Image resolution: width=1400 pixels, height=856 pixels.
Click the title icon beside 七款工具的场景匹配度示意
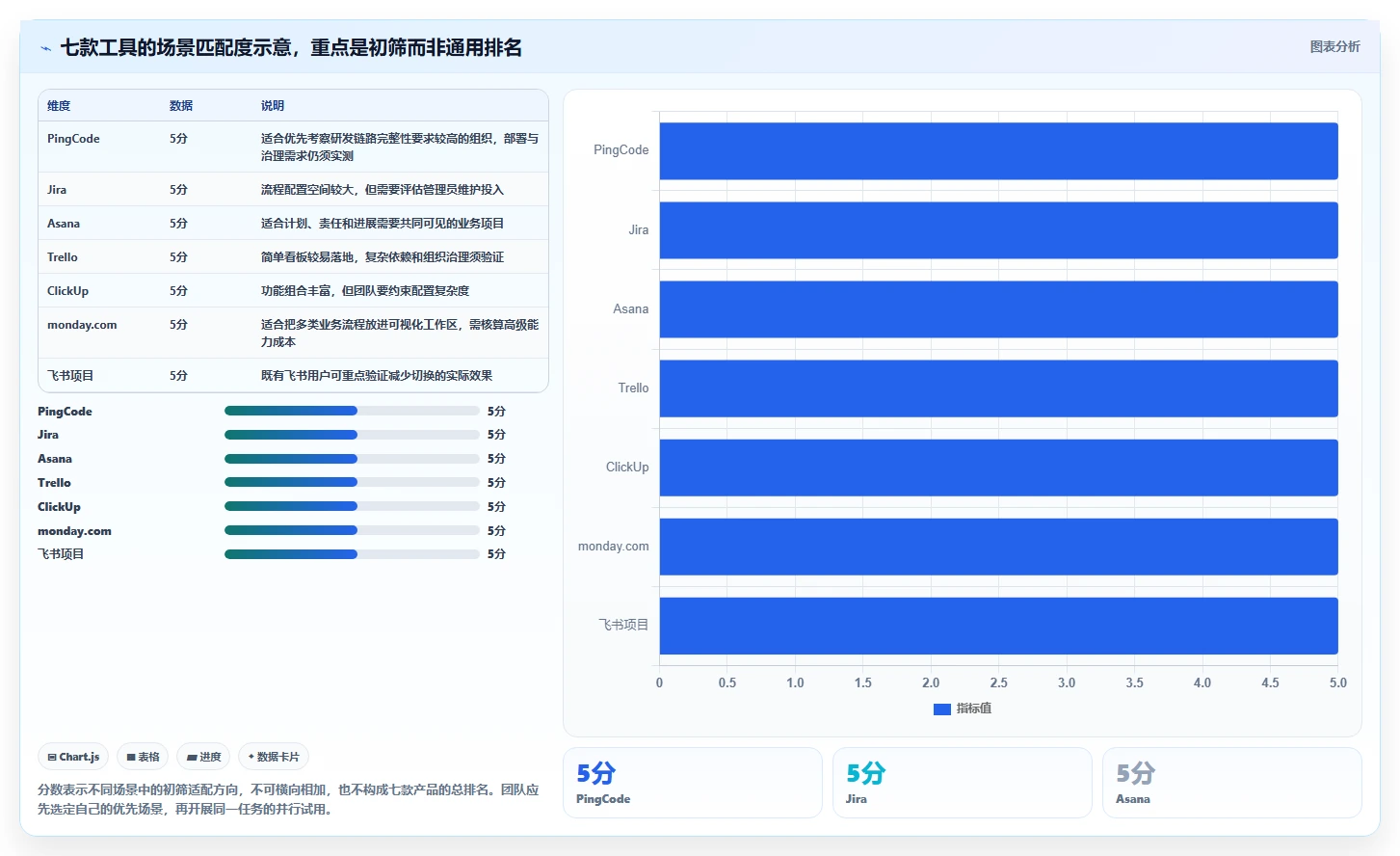pyautogui.click(x=45, y=48)
